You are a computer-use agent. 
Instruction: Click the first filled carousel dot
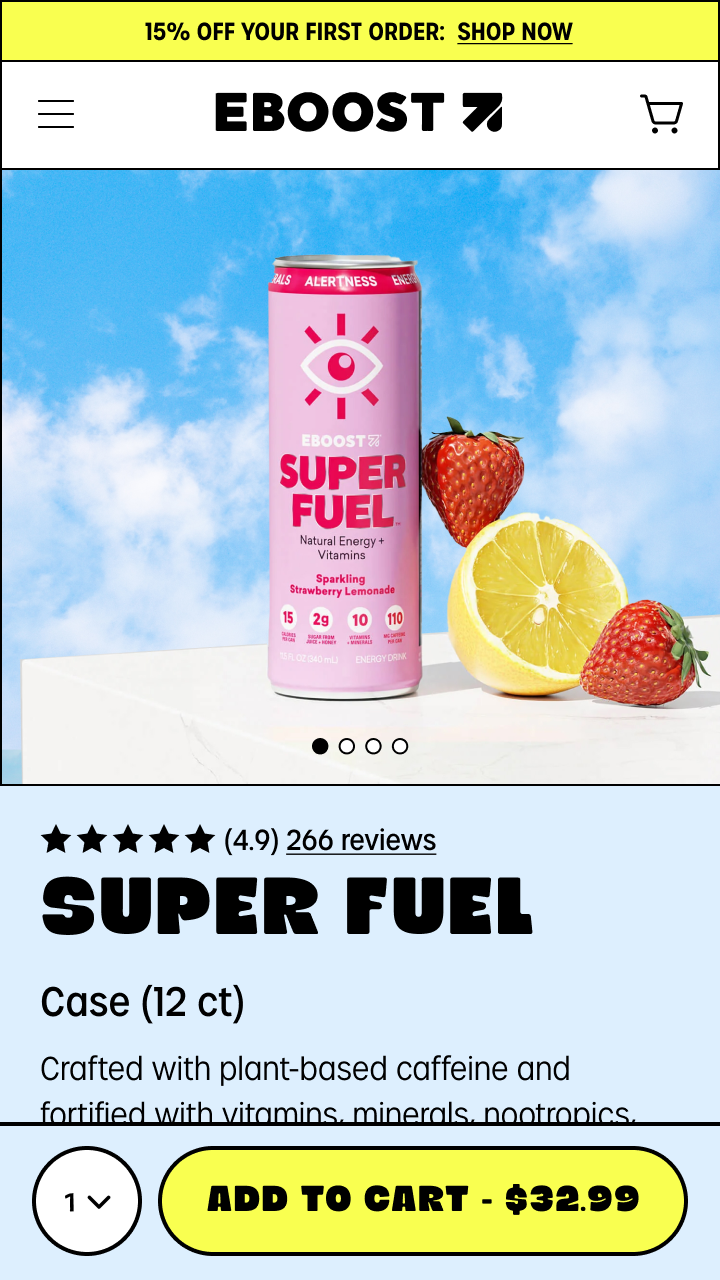pyautogui.click(x=320, y=746)
